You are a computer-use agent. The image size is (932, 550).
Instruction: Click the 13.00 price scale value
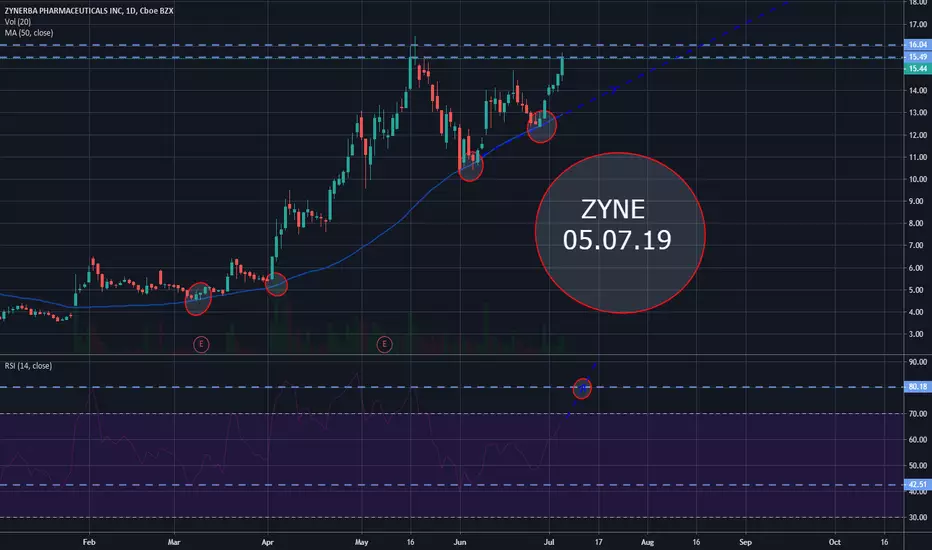click(x=918, y=112)
